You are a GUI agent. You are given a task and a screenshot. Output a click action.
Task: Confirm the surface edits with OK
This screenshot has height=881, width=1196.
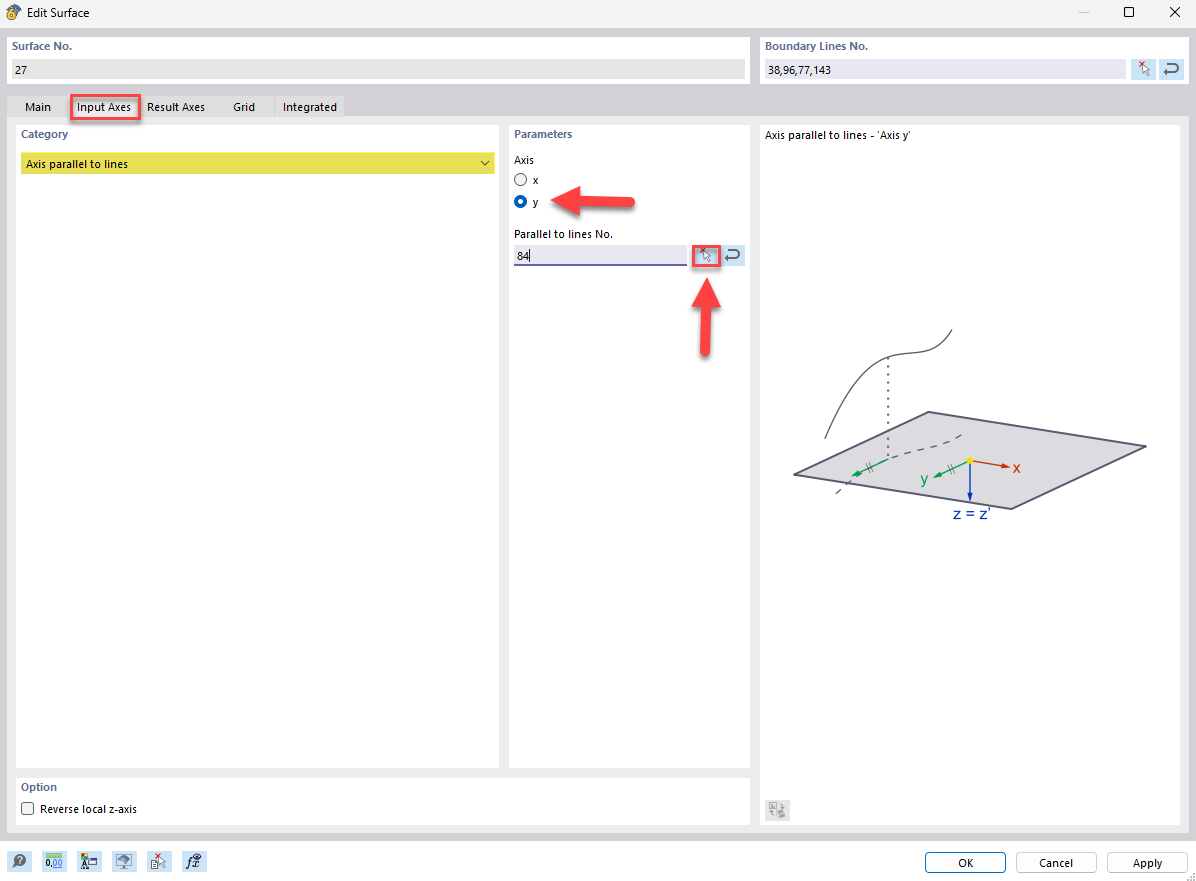(964, 862)
